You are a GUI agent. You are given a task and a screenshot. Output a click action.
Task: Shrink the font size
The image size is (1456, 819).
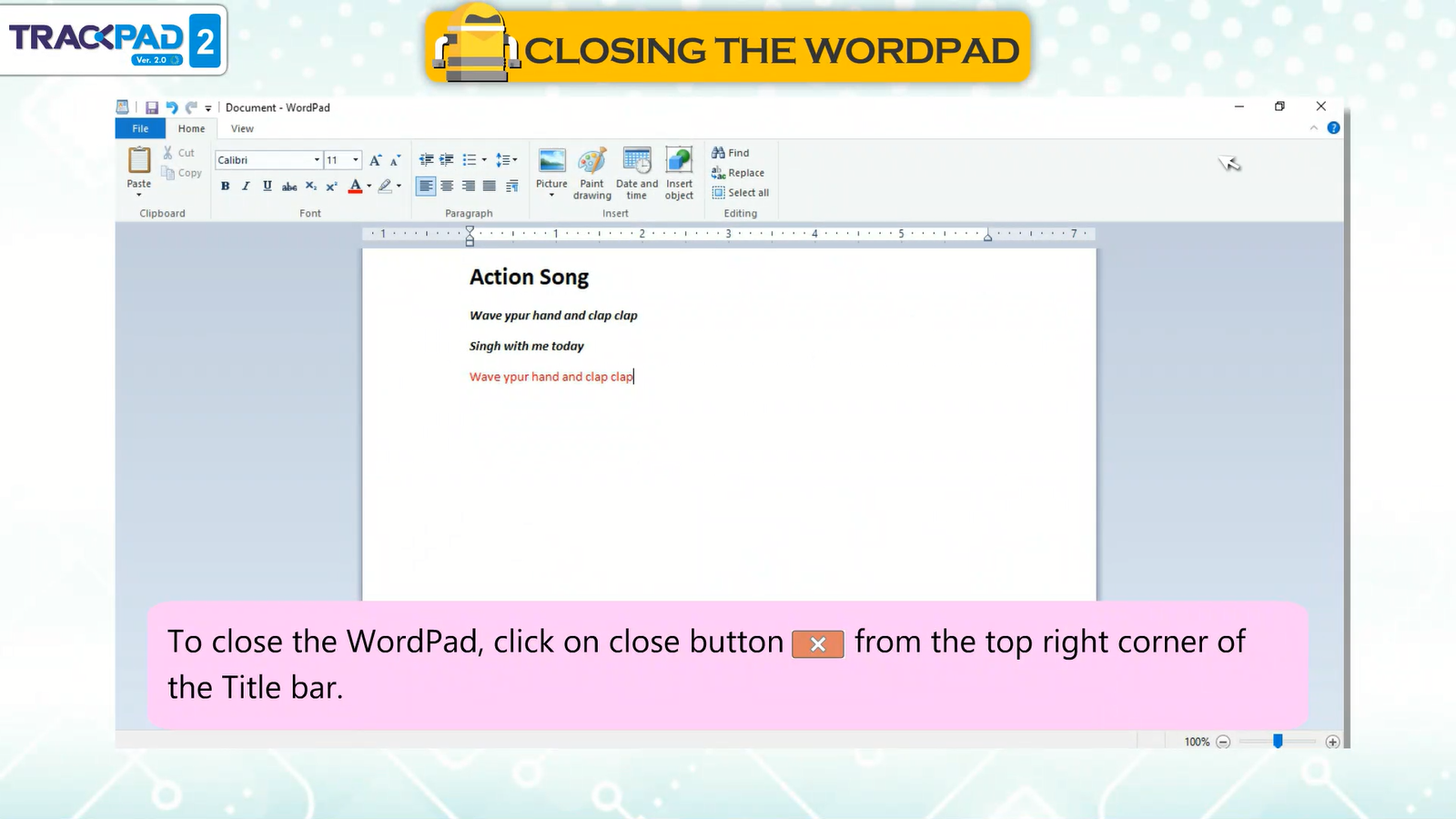pos(395,160)
